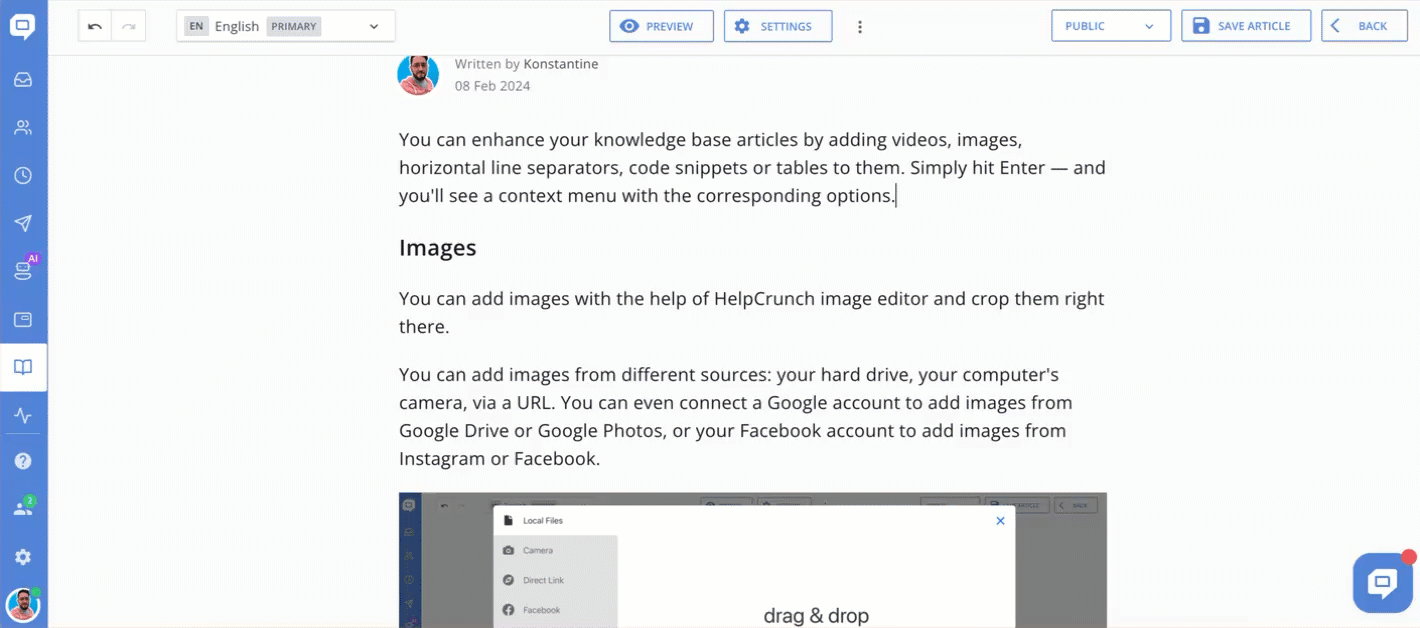Click the embedded upload dialog image
The image size is (1420, 628).
coord(752,560)
